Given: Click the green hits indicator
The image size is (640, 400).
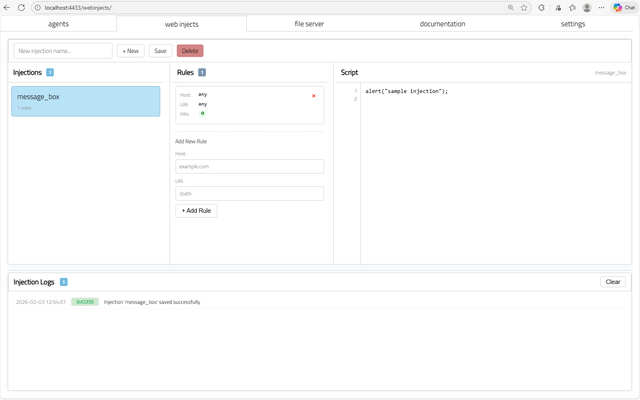Looking at the screenshot, I should tap(202, 113).
